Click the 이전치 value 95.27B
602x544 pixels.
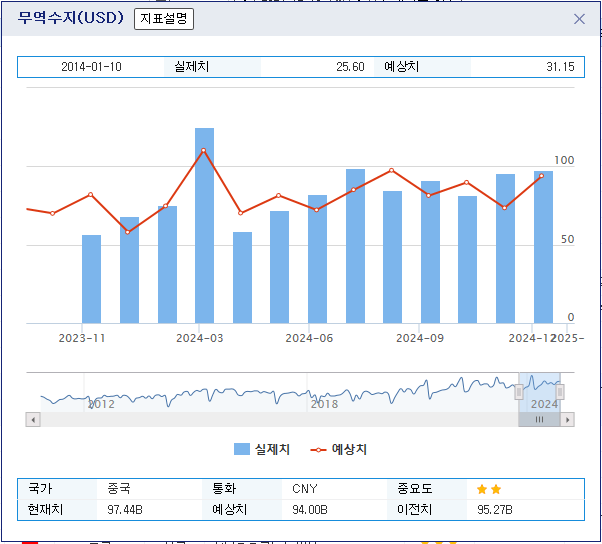coord(494,510)
